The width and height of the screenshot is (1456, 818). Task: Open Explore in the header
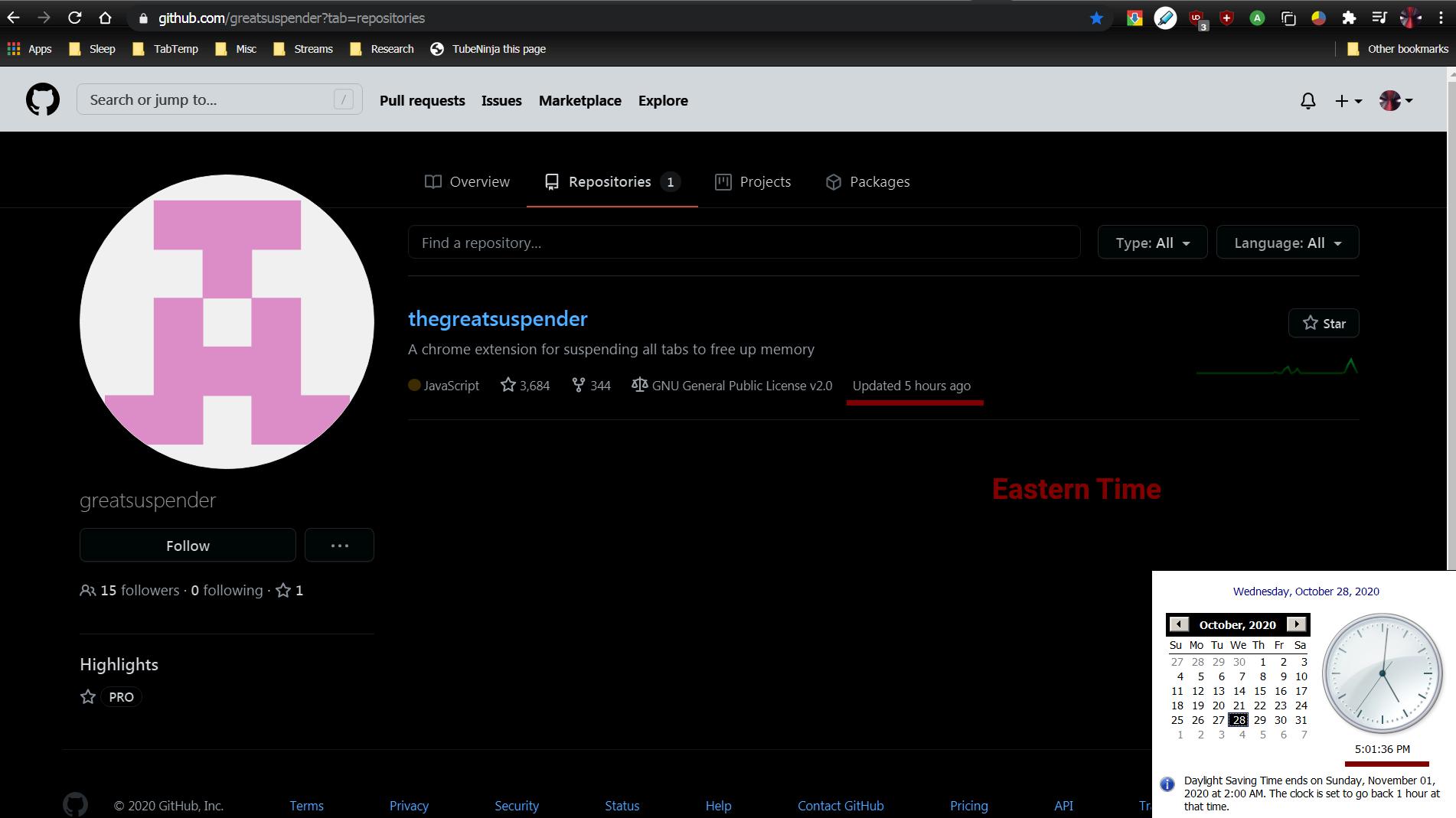coord(663,100)
